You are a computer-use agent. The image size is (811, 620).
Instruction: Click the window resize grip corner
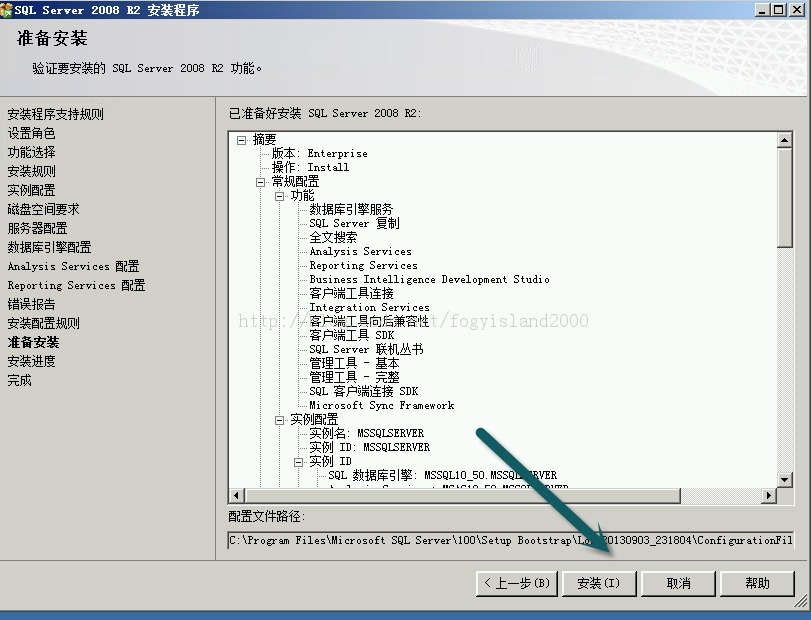[801, 601]
